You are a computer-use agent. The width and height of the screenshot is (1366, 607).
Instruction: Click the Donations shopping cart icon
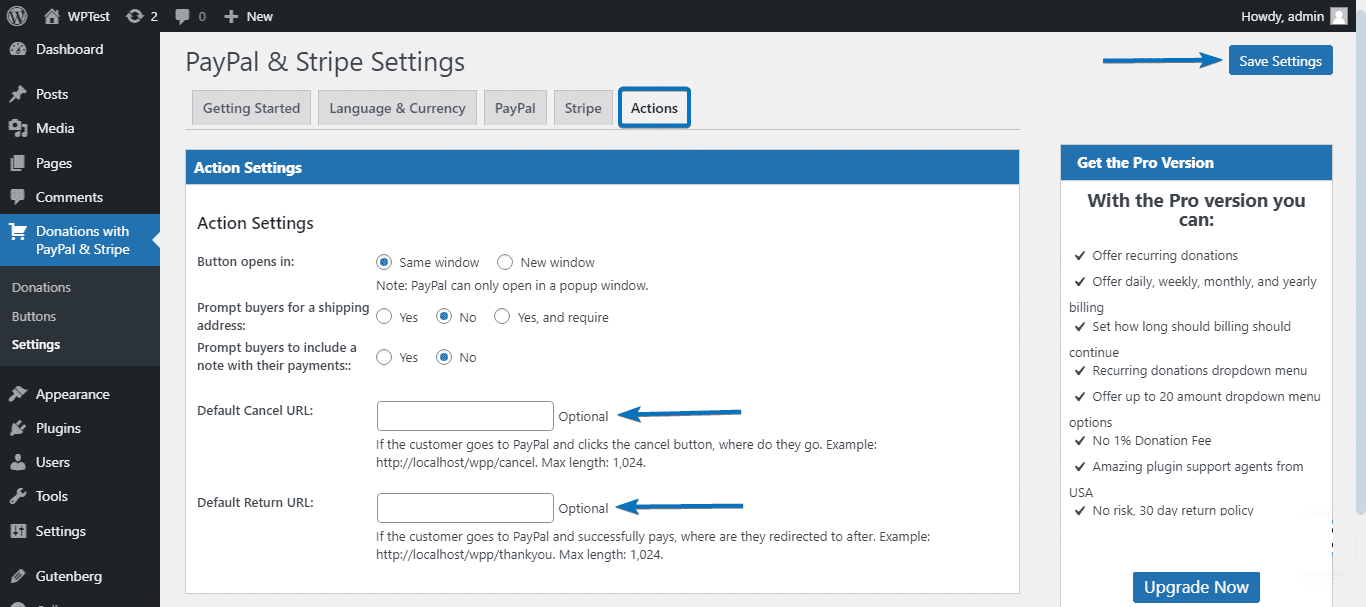[x=18, y=231]
